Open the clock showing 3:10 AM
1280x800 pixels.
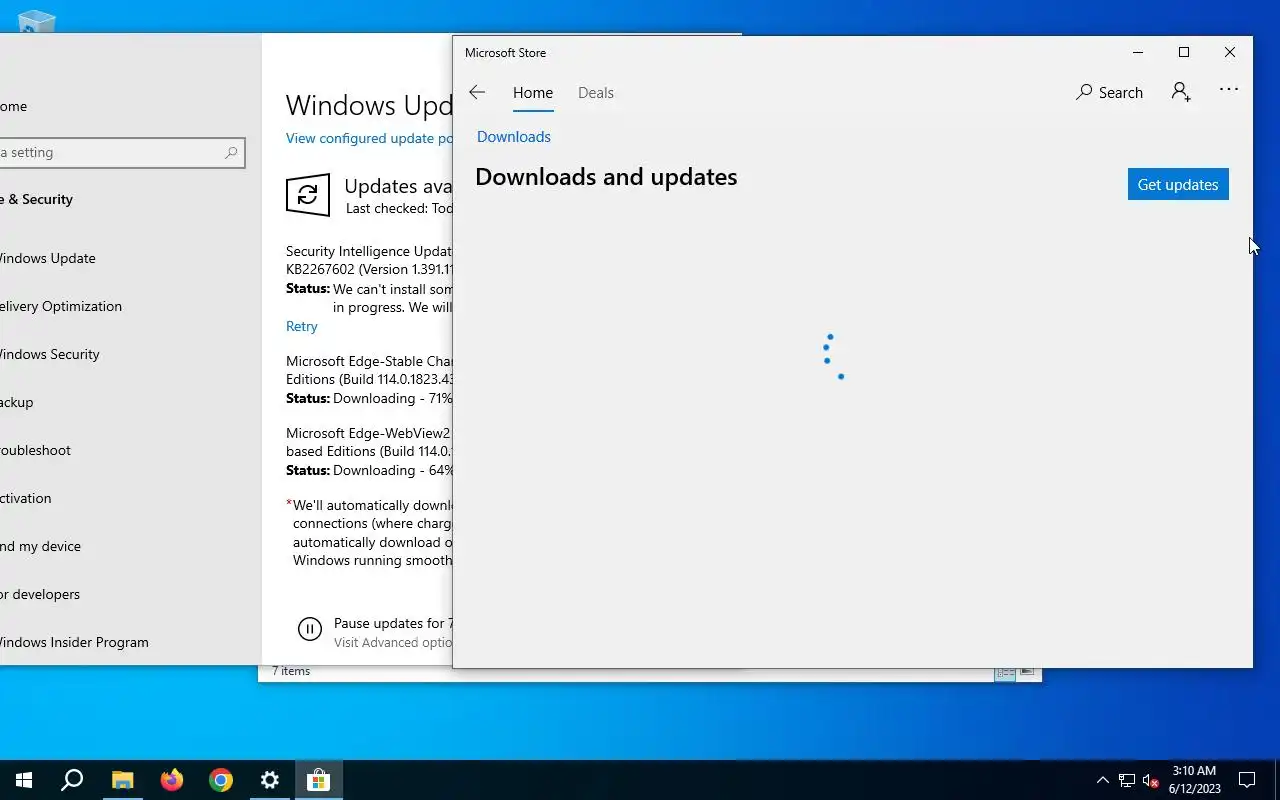click(x=1194, y=780)
